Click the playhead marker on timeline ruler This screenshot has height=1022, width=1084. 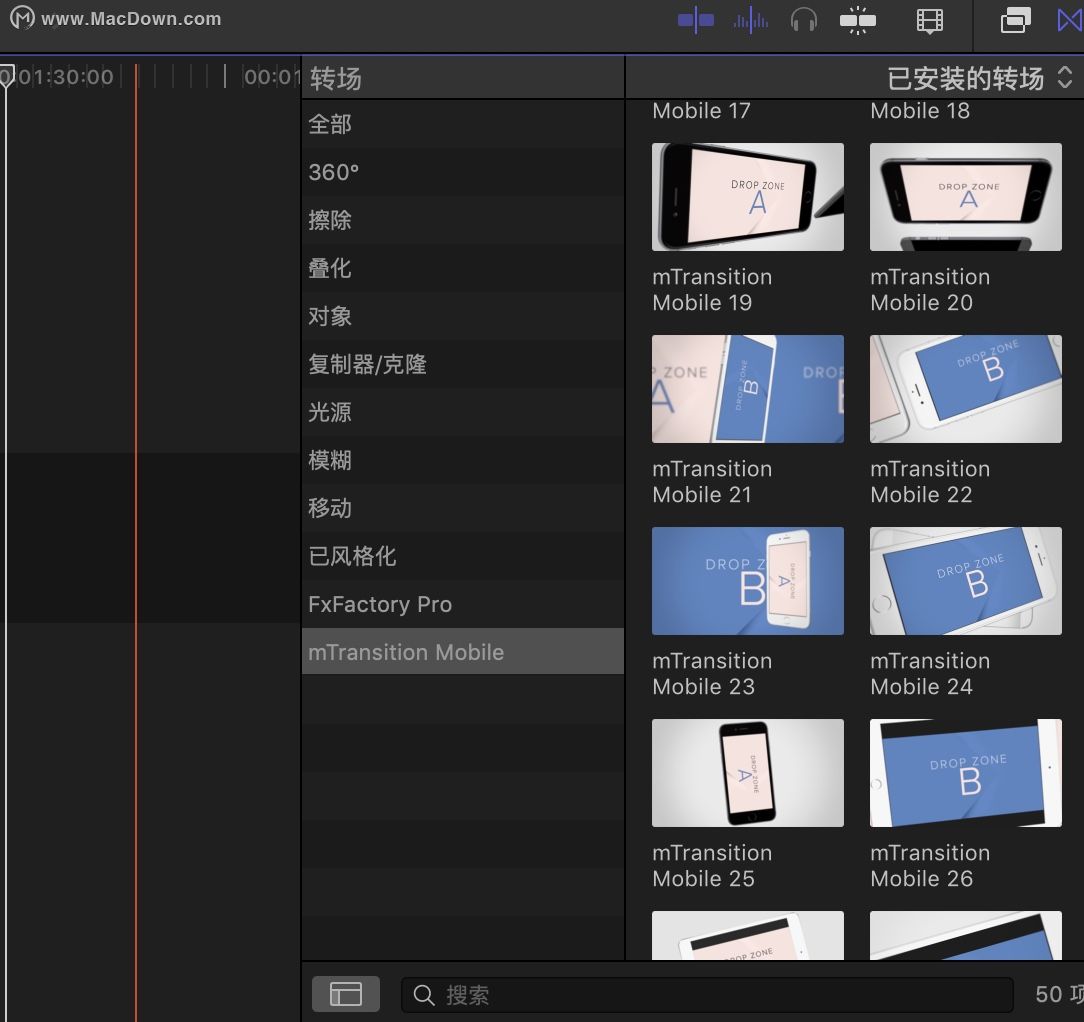6,75
